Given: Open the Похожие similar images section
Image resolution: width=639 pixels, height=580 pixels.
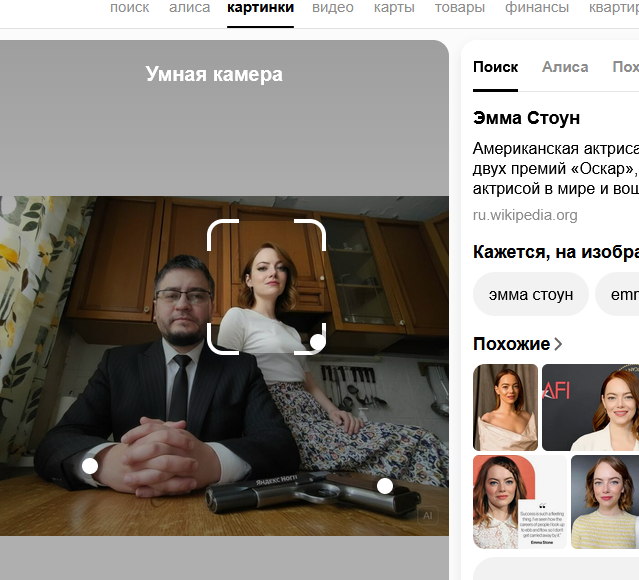Looking at the screenshot, I should point(511,344).
